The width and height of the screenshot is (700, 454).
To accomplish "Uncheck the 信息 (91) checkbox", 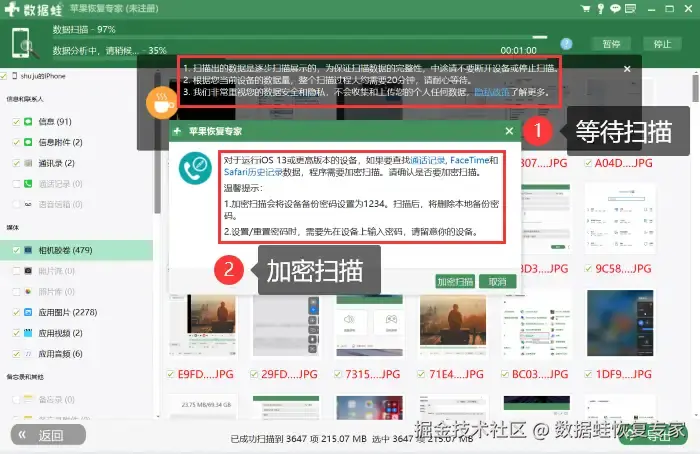I will (x=16, y=122).
